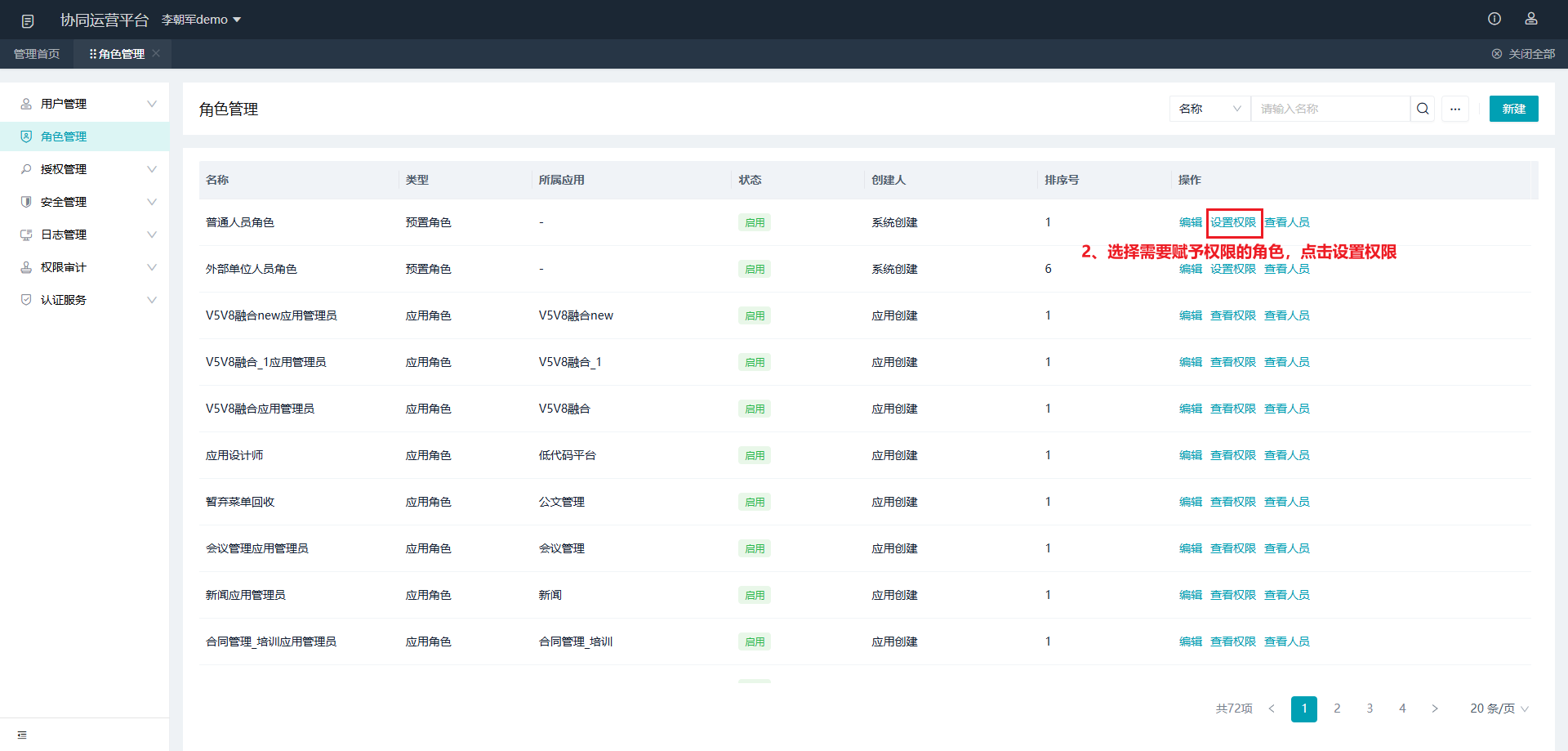This screenshot has width=1568, height=751.
Task: Click the menu document icon at top left
Action: (x=28, y=20)
